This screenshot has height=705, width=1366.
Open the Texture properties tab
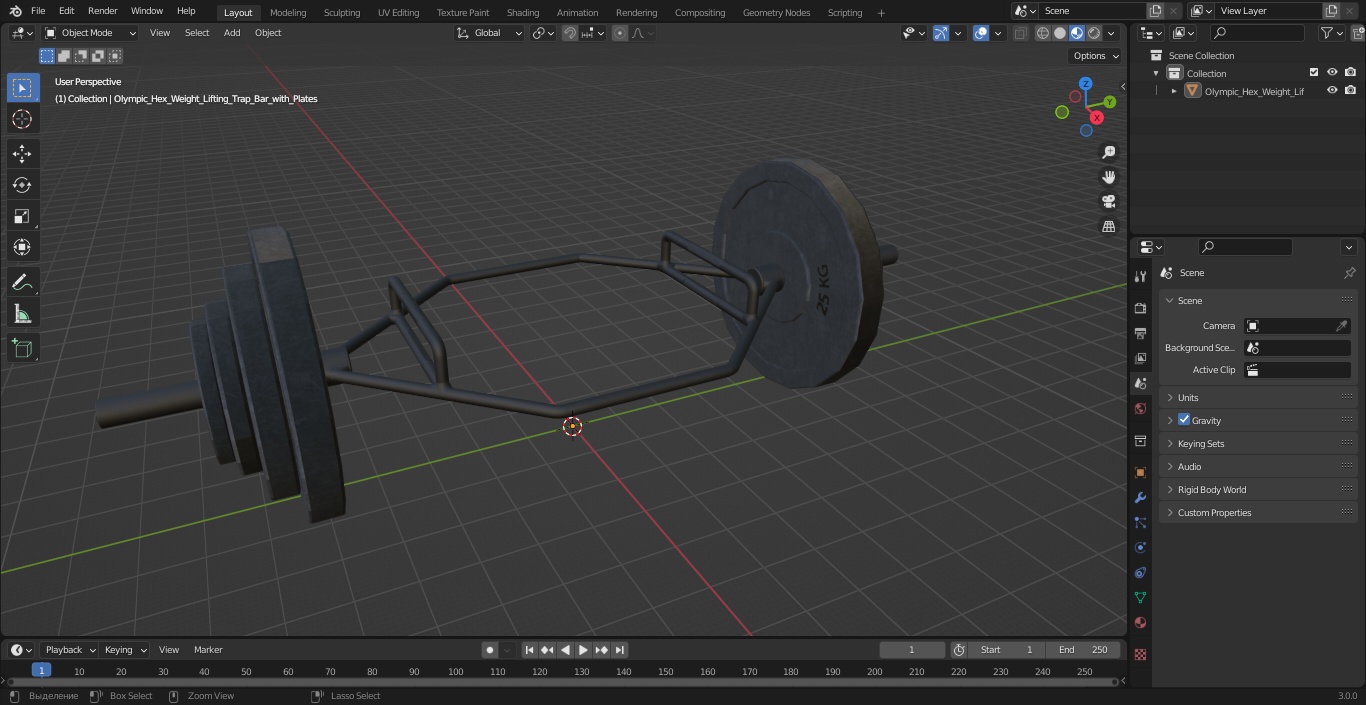click(x=1140, y=654)
